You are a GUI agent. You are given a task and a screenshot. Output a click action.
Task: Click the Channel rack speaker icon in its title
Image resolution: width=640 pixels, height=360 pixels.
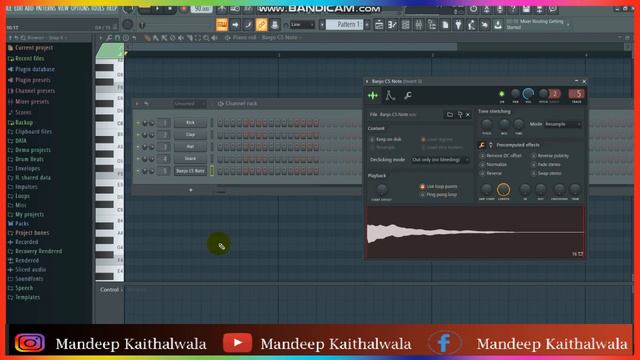coord(220,104)
